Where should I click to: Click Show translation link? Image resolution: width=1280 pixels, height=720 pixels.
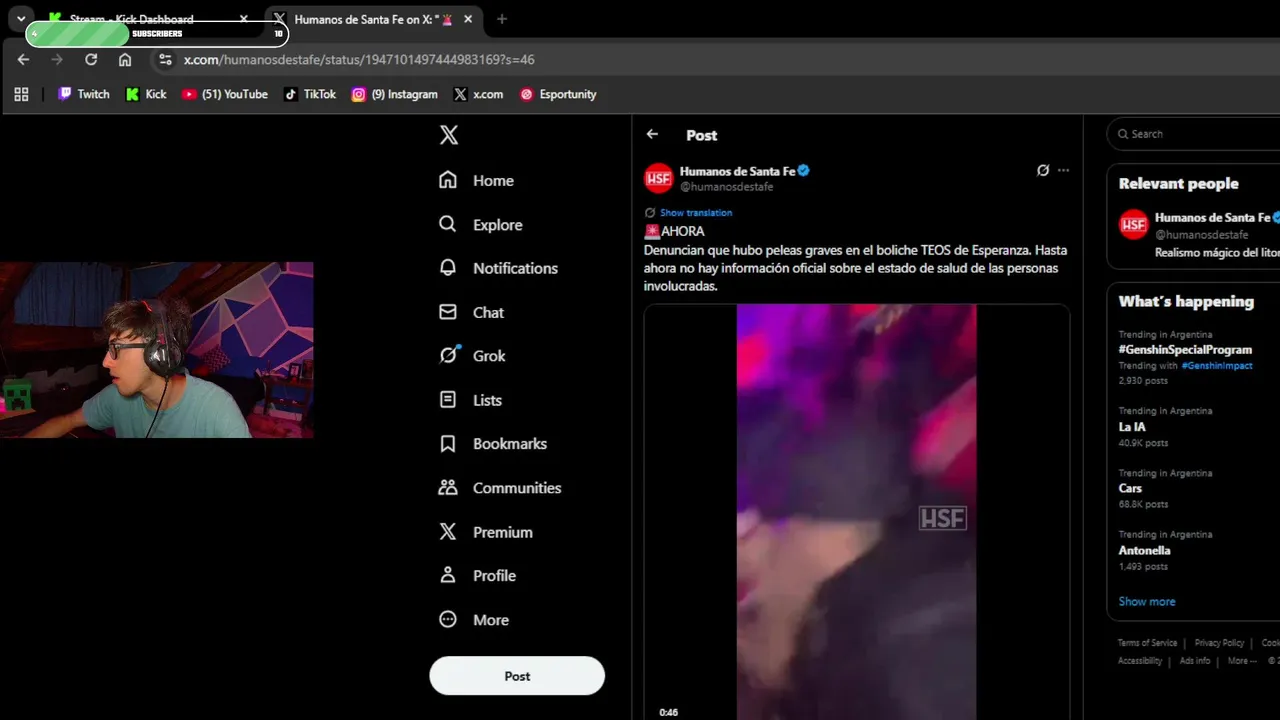point(696,213)
